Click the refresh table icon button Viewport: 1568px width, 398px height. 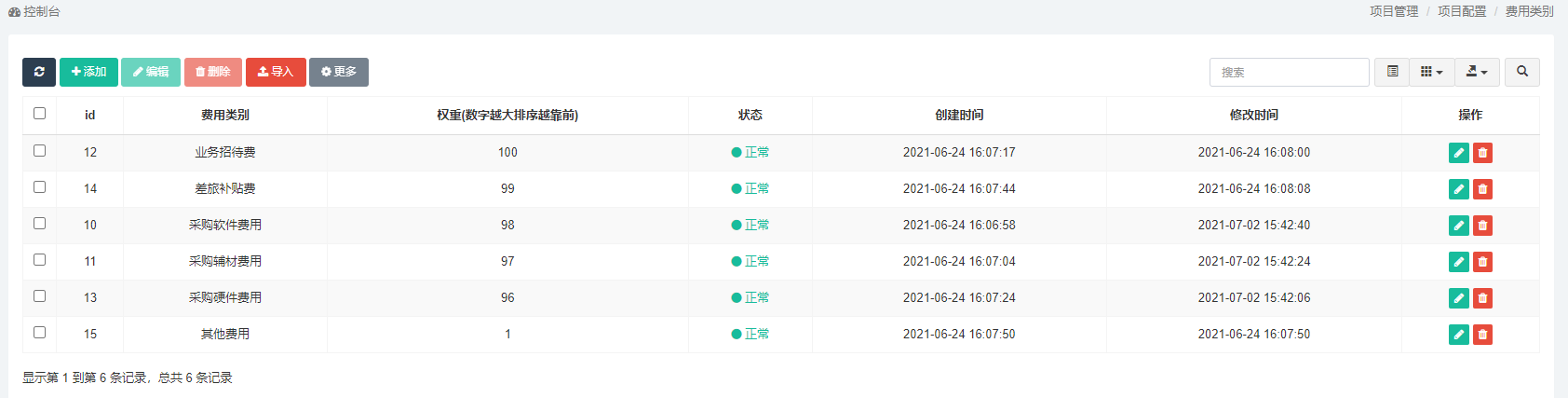(x=39, y=72)
